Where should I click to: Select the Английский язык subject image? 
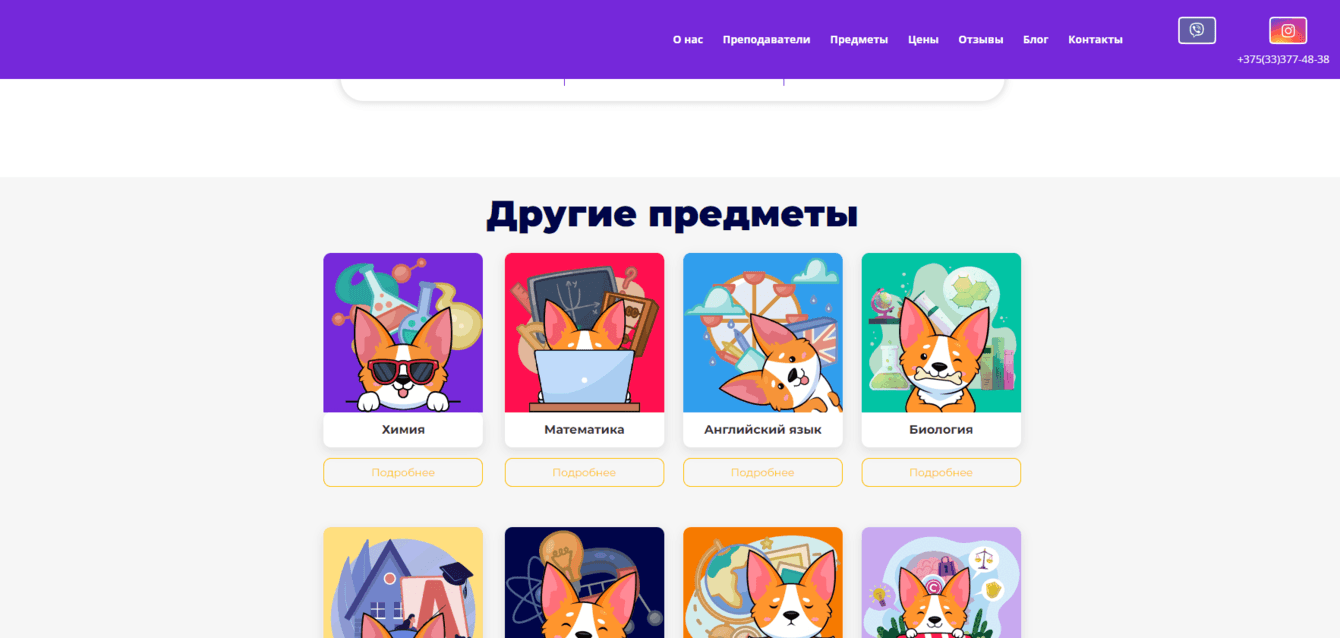point(763,332)
